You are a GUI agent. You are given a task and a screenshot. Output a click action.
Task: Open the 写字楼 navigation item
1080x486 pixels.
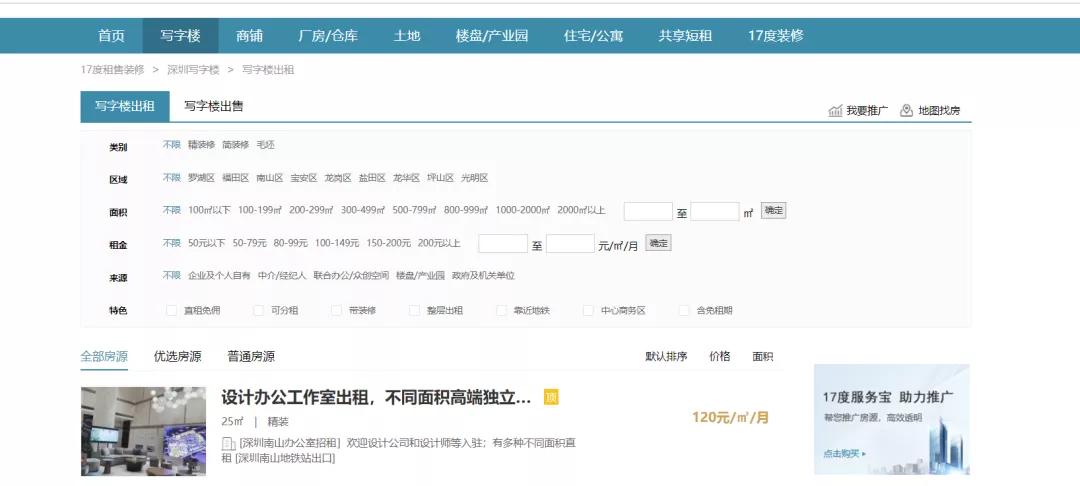(x=180, y=36)
